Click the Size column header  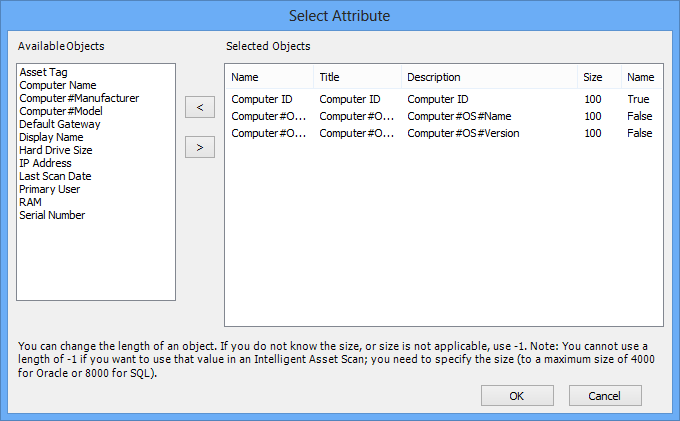(x=599, y=77)
